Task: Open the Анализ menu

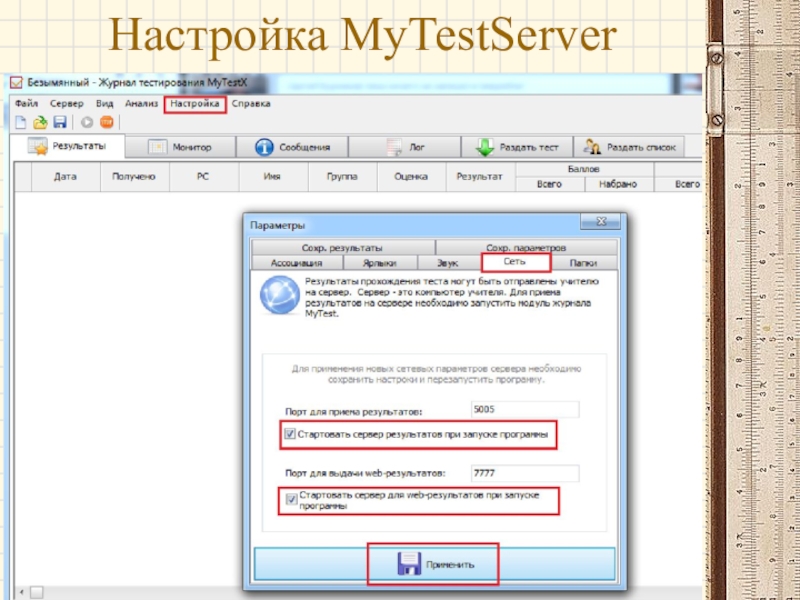Action: (x=141, y=104)
